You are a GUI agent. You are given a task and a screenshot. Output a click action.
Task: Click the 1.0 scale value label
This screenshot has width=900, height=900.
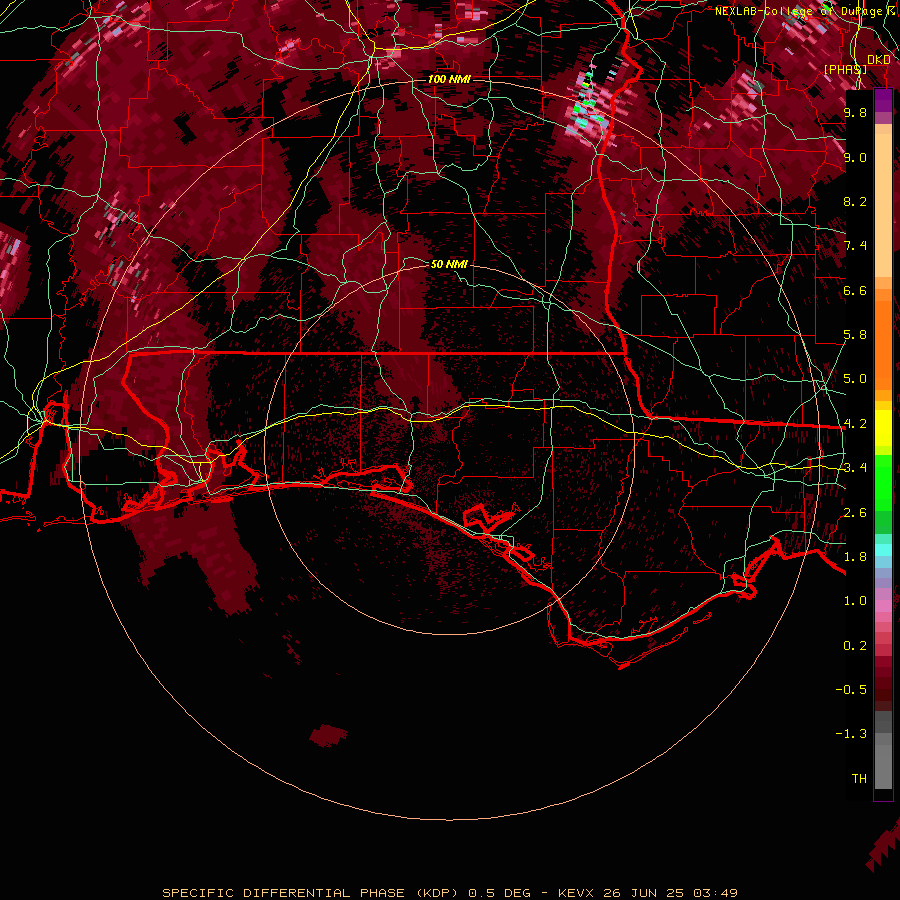point(855,601)
